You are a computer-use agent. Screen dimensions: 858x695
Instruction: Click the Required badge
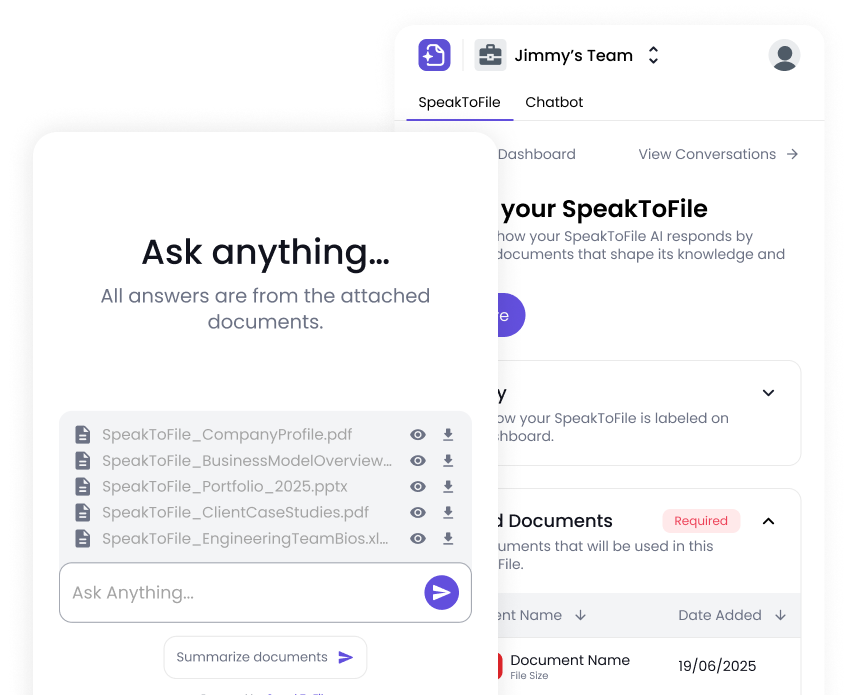701,521
